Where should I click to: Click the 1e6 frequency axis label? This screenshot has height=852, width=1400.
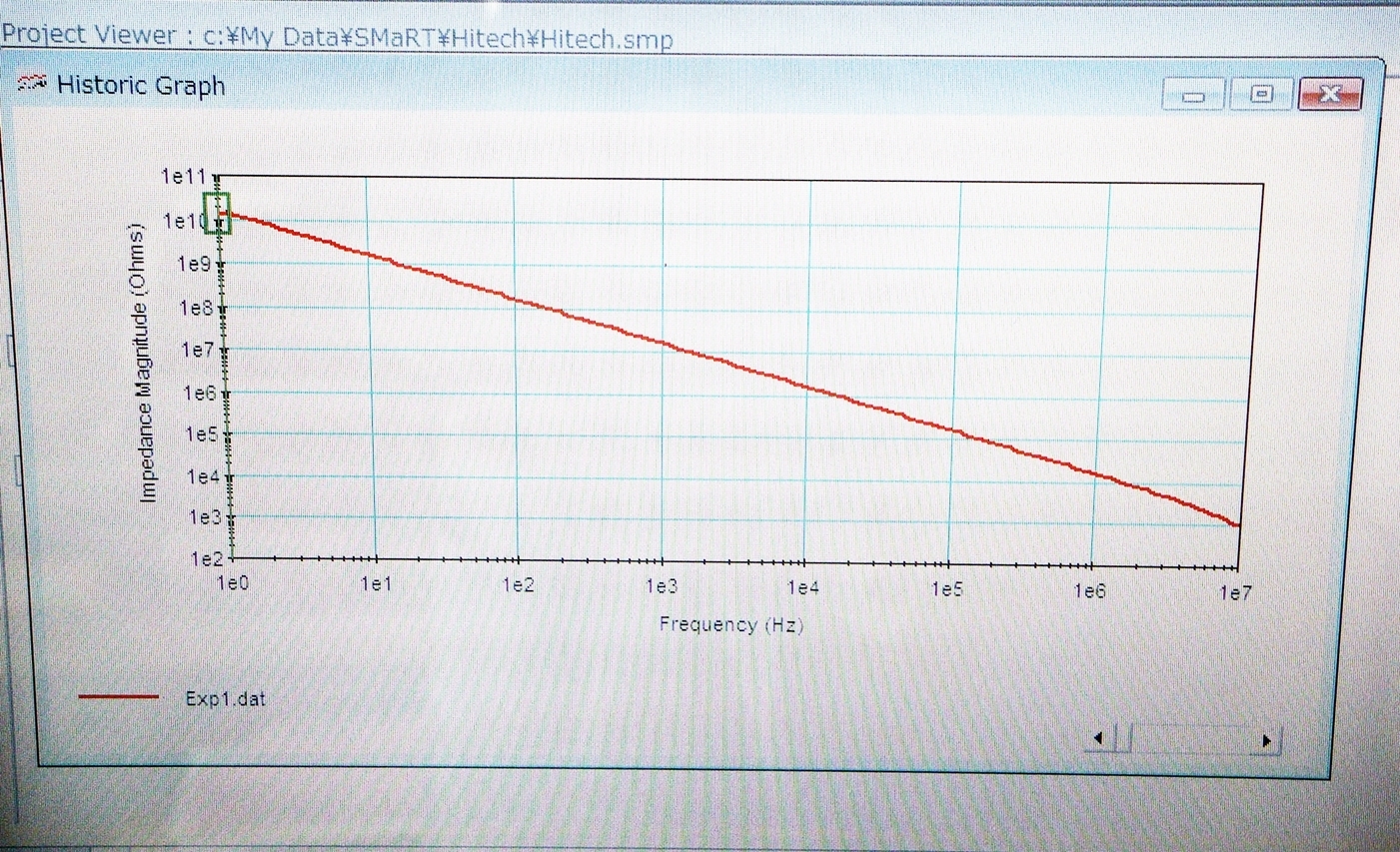(x=1089, y=590)
